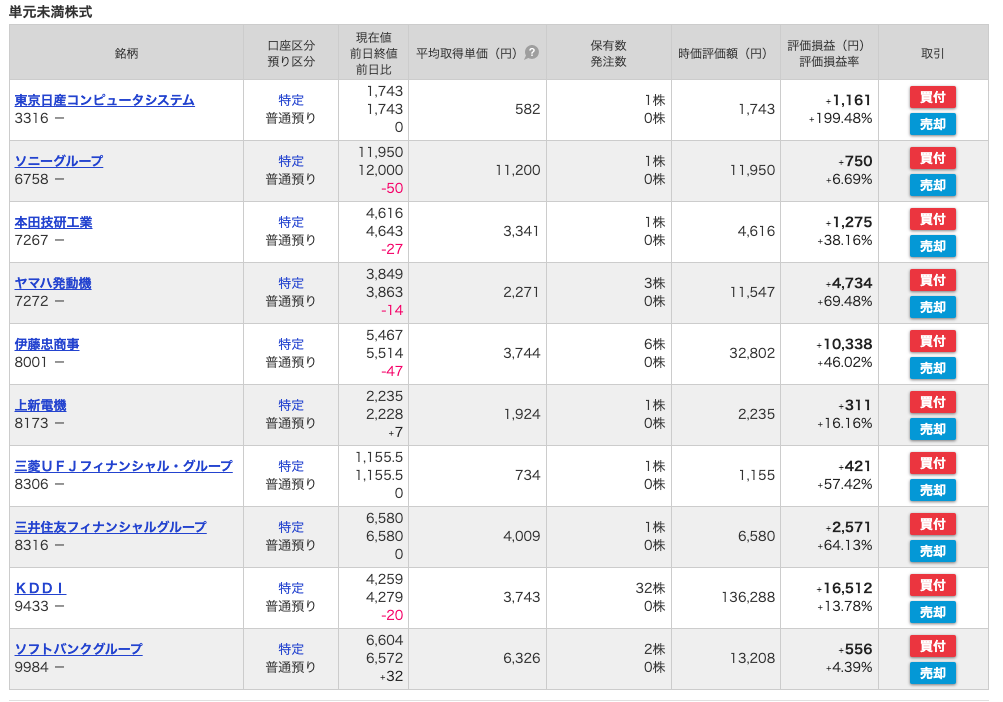Select the 時価評価額（円） column header
Image resolution: width=1003 pixels, height=702 pixels.
point(725,52)
